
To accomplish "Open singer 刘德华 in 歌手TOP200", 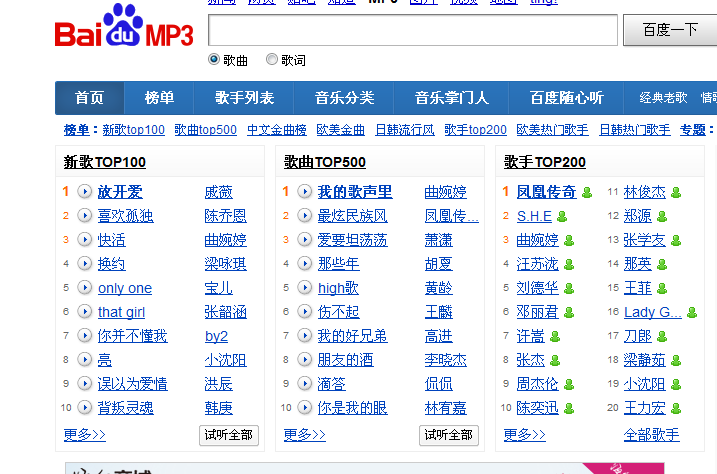I will 537,288.
